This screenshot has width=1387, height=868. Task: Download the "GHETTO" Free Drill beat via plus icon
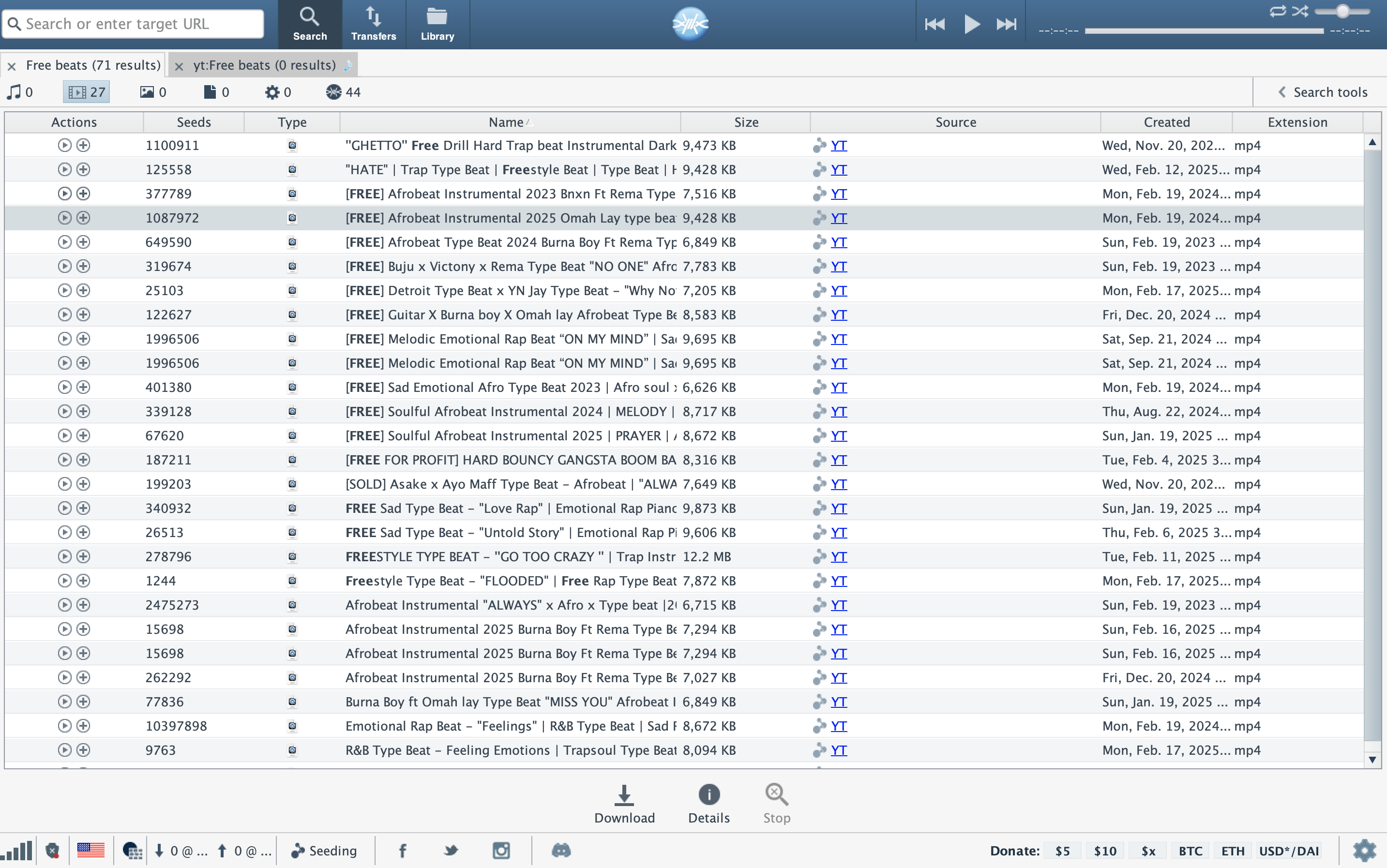coord(83,145)
